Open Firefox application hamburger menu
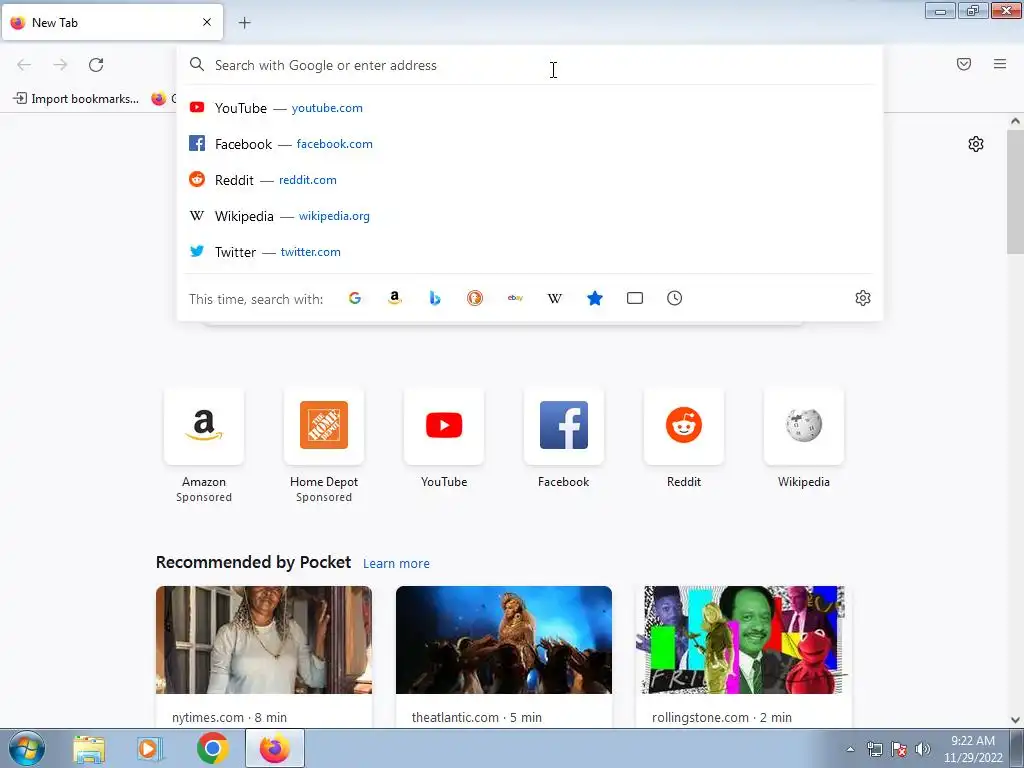This screenshot has height=768, width=1024. (1000, 64)
